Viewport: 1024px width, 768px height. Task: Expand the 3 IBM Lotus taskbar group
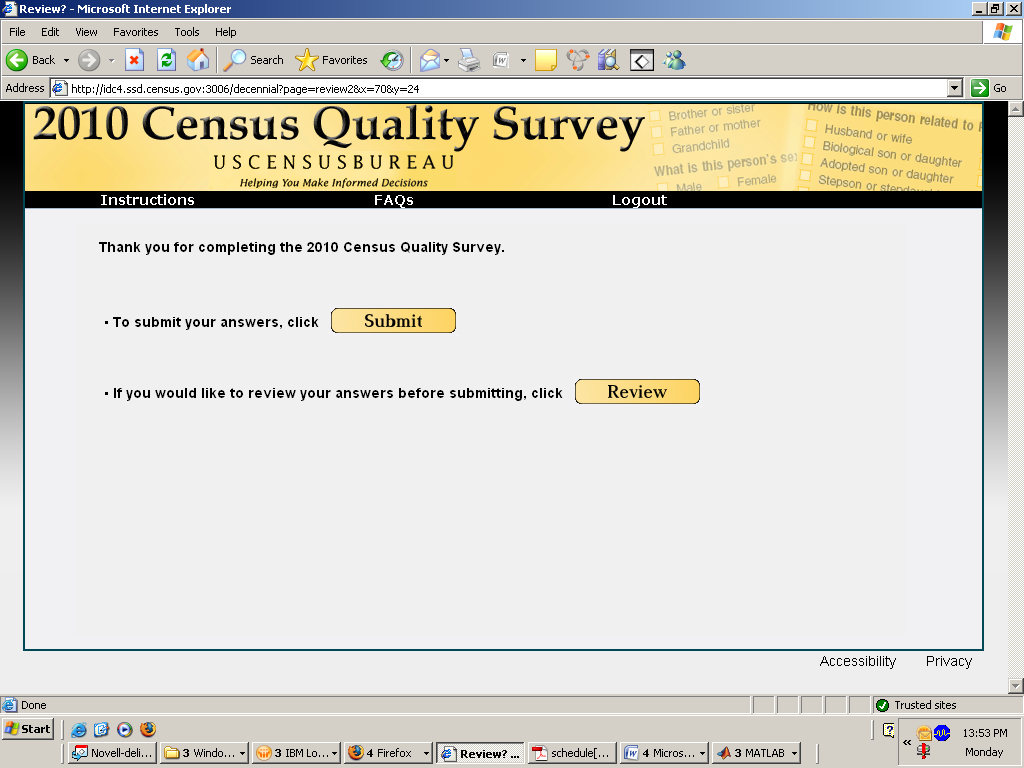coord(334,753)
